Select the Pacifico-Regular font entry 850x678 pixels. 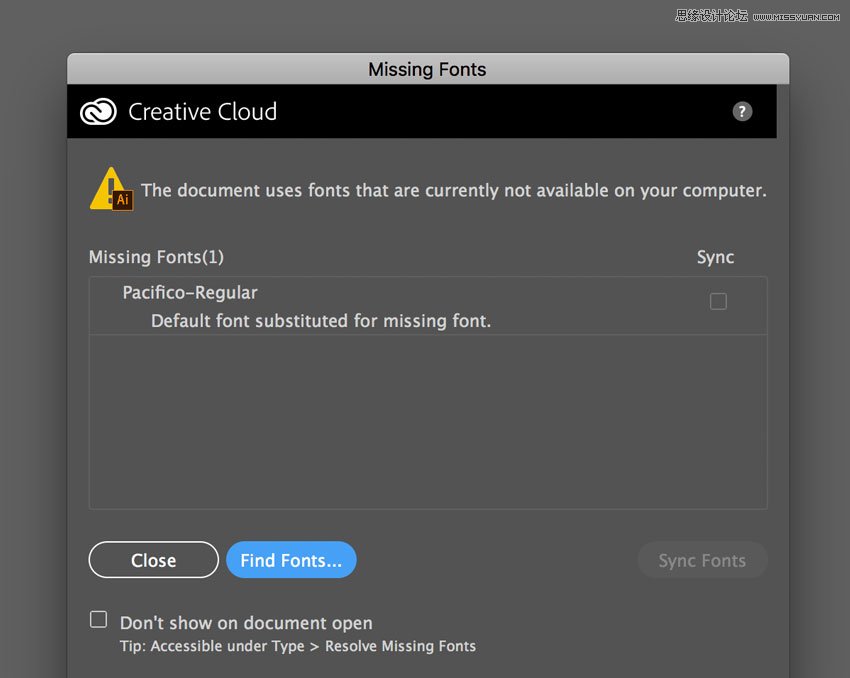(x=190, y=293)
